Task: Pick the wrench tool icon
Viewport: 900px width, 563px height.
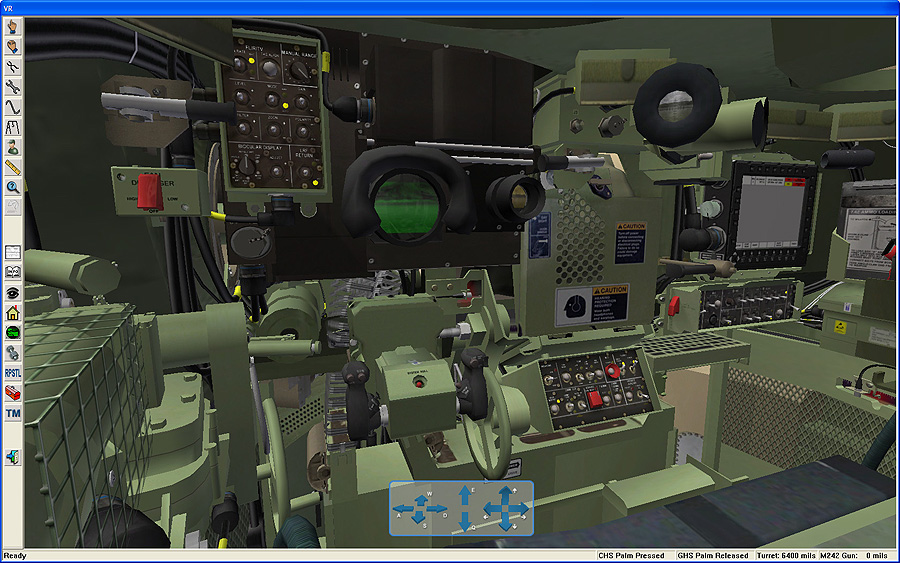Action: (x=13, y=86)
